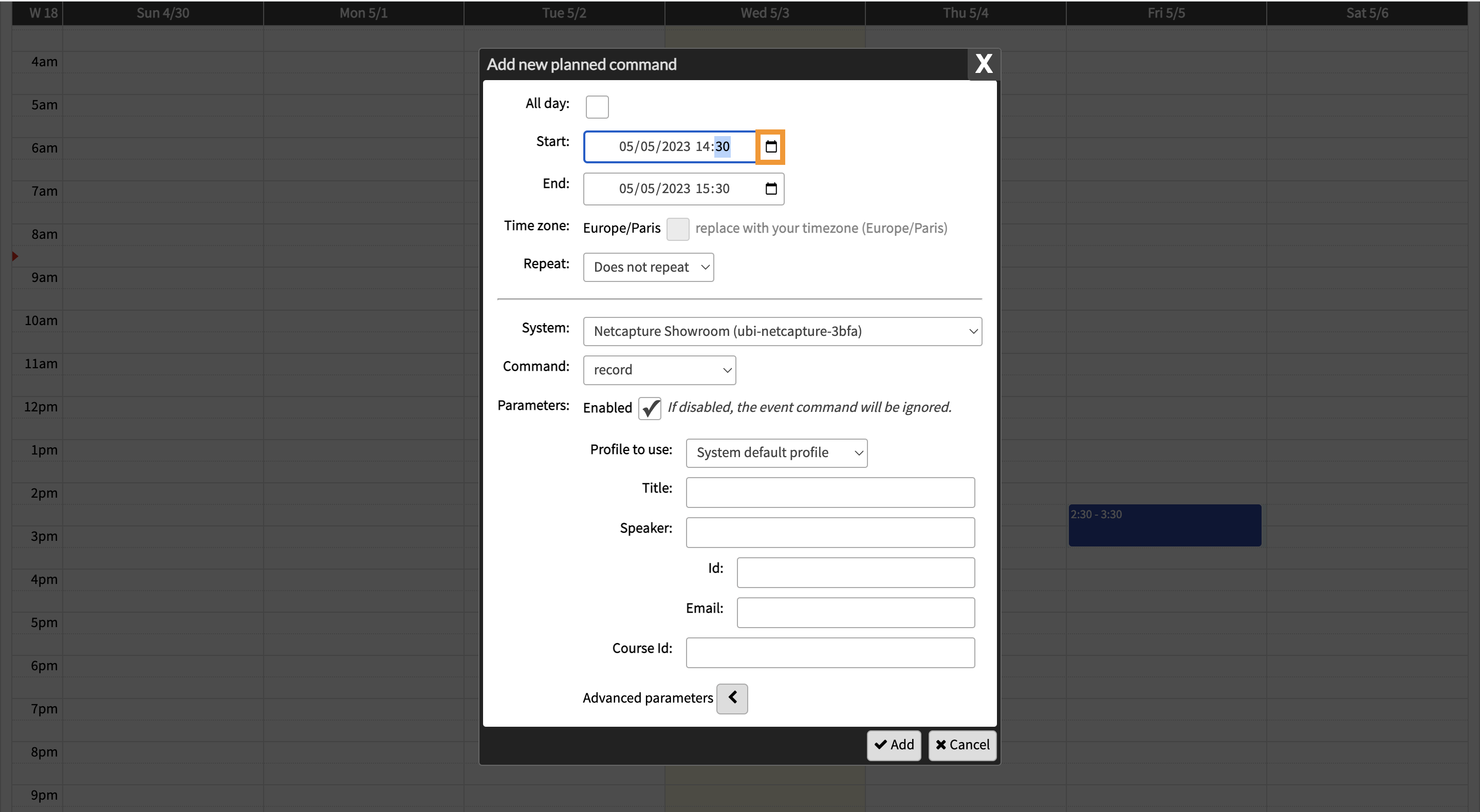Screen dimensions: 1480x812
Task: Focus the End date-time field
Action: (683, 189)
